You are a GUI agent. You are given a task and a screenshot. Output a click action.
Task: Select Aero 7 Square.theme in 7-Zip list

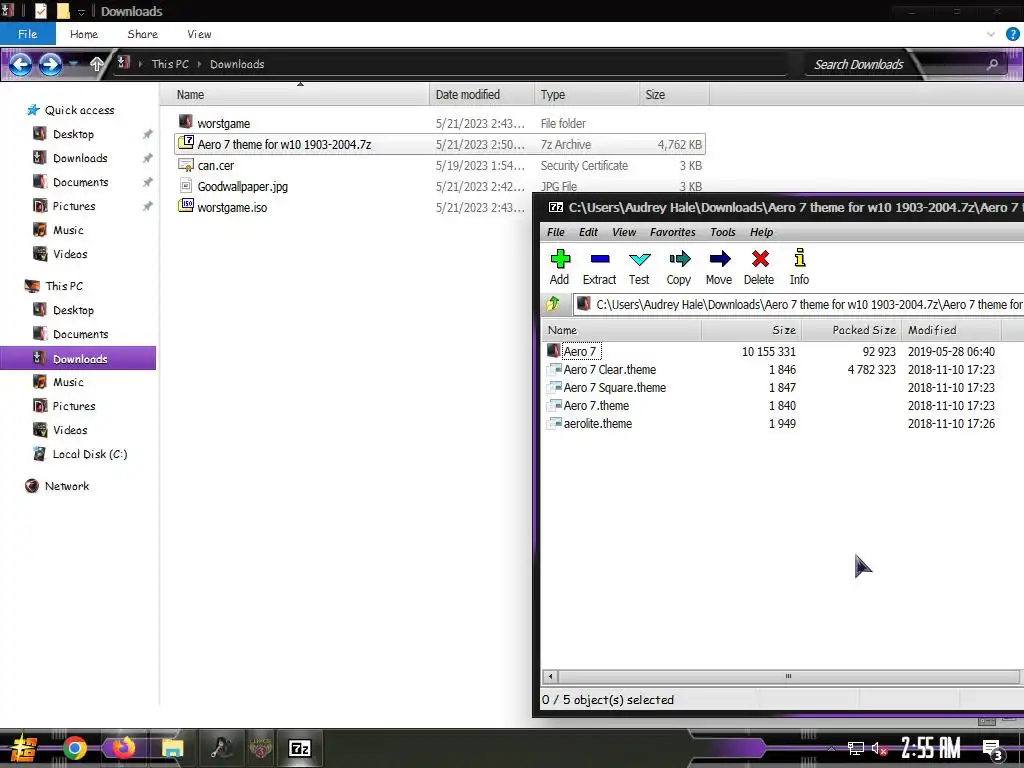[615, 387]
